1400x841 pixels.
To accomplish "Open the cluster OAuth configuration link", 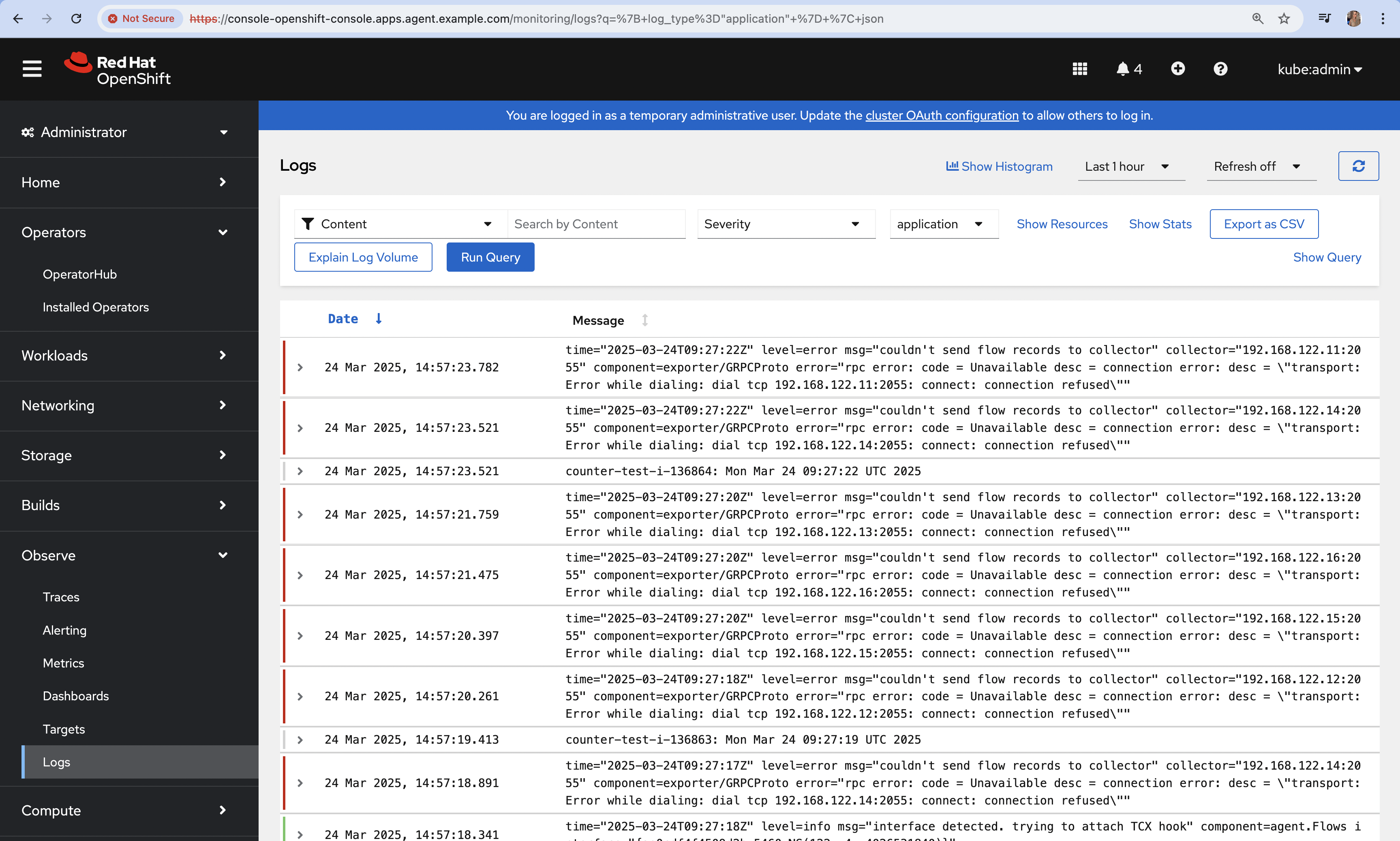I will coord(941,115).
